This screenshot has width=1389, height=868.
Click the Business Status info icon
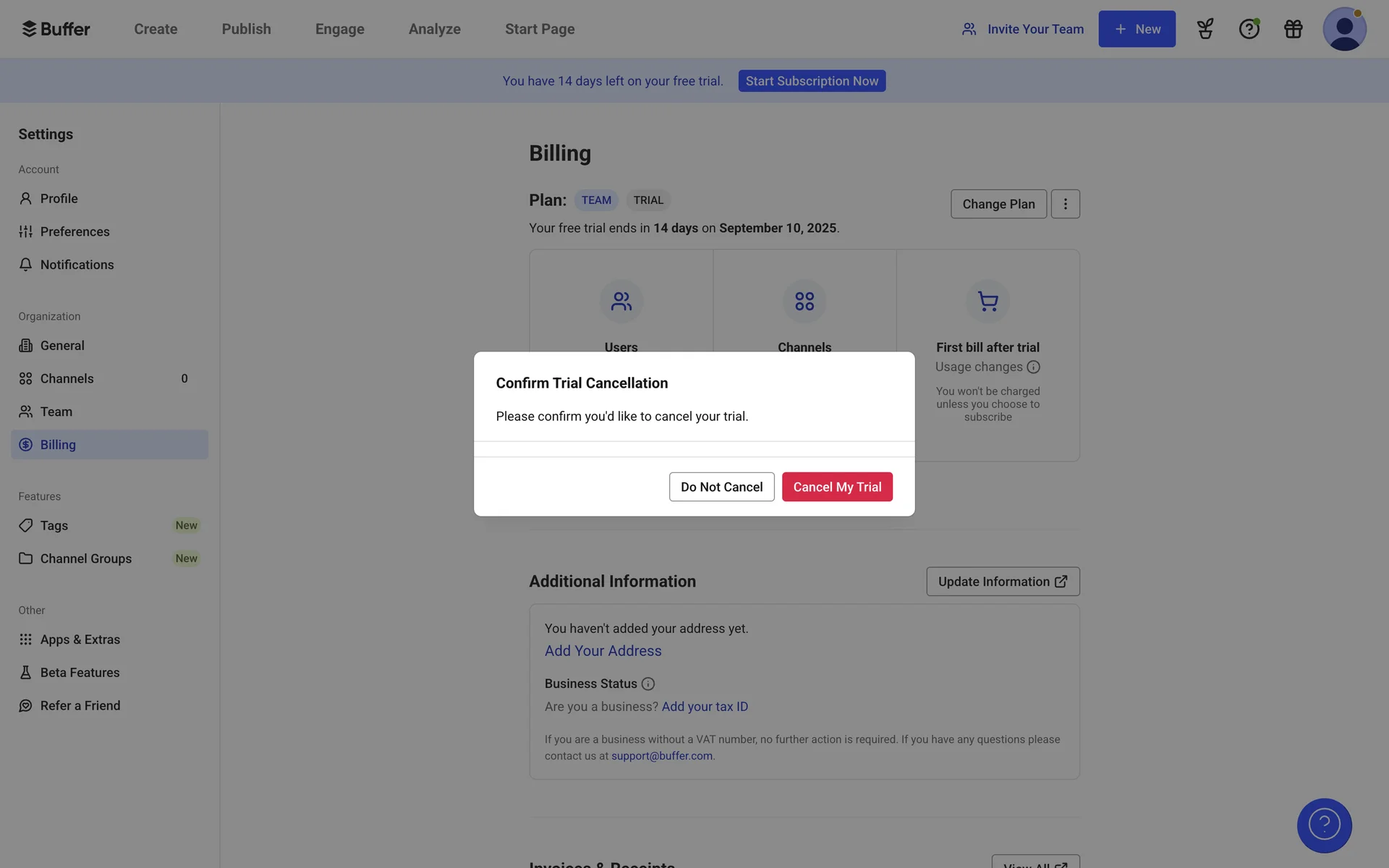[x=648, y=684]
